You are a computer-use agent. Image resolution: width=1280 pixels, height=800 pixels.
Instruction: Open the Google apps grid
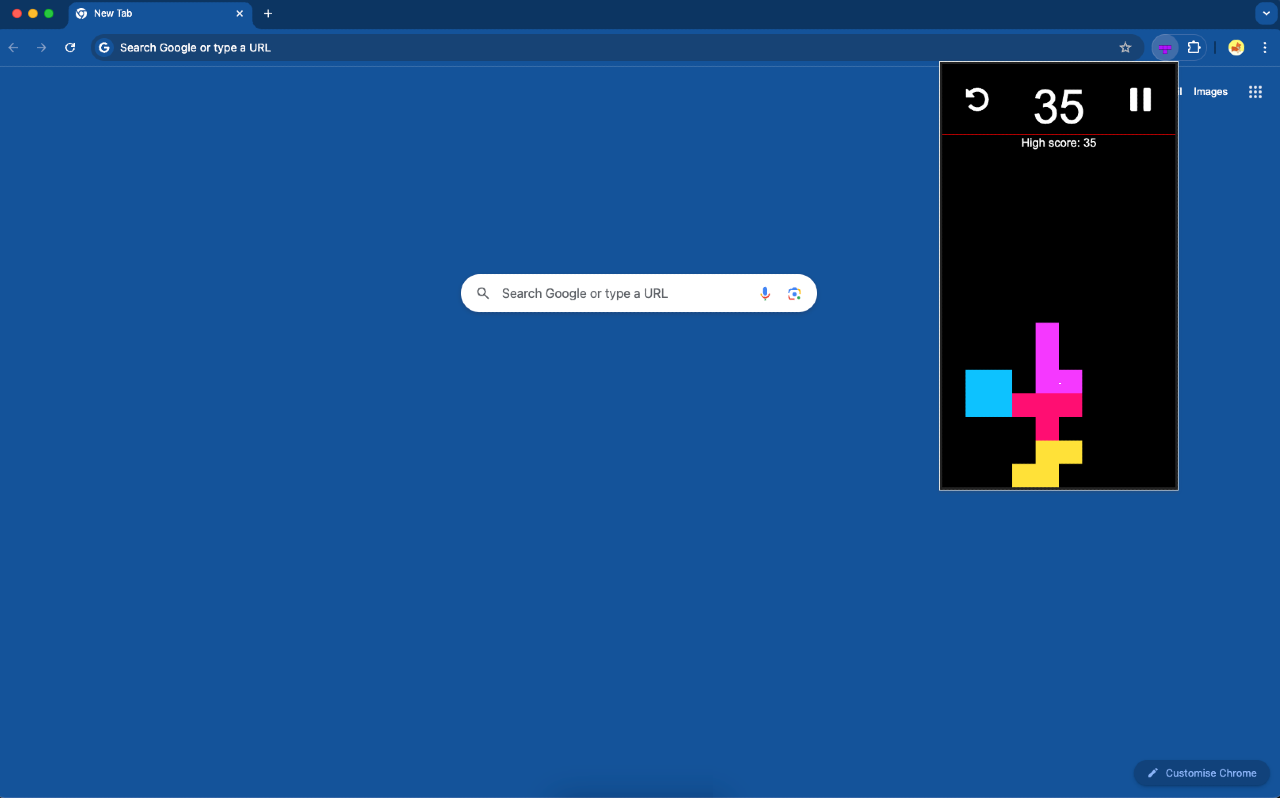[1255, 92]
